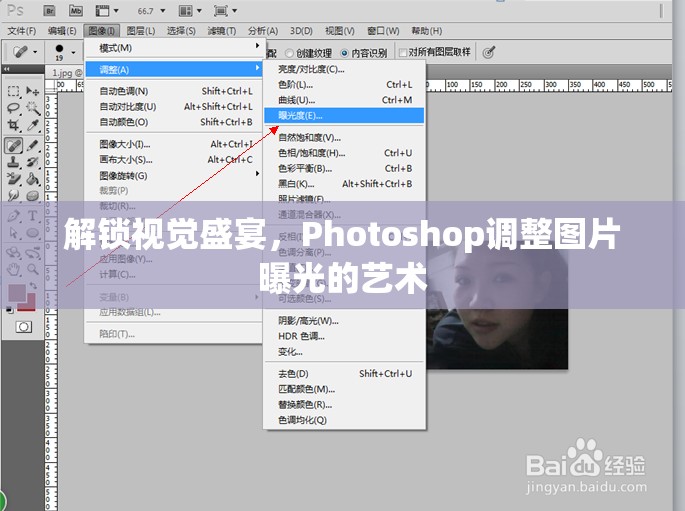Select the Spot Healing Brush tool
The height and width of the screenshot is (511, 685).
[14, 145]
